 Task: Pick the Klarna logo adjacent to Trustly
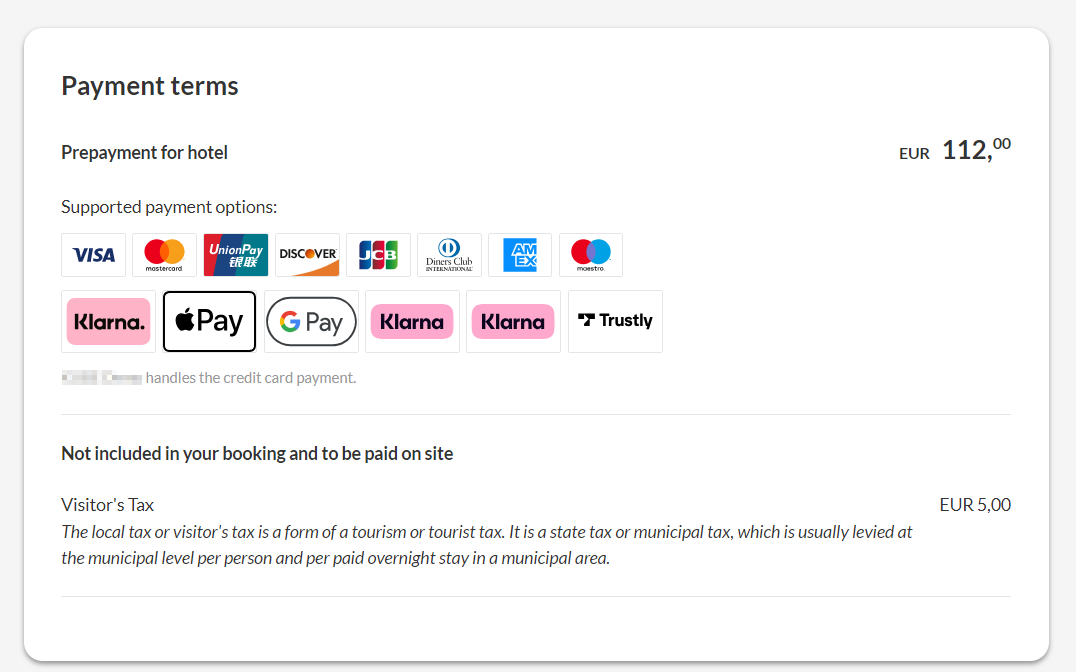pyautogui.click(x=513, y=322)
